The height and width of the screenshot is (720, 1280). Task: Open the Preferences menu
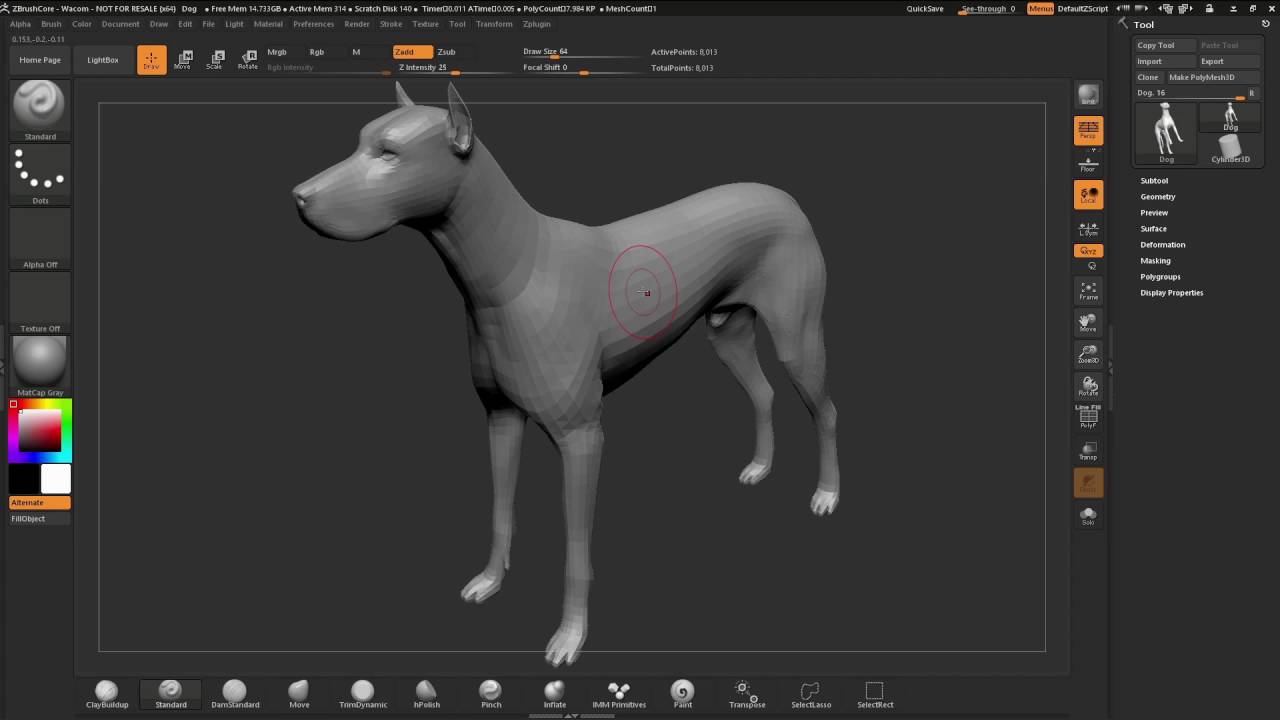click(313, 24)
